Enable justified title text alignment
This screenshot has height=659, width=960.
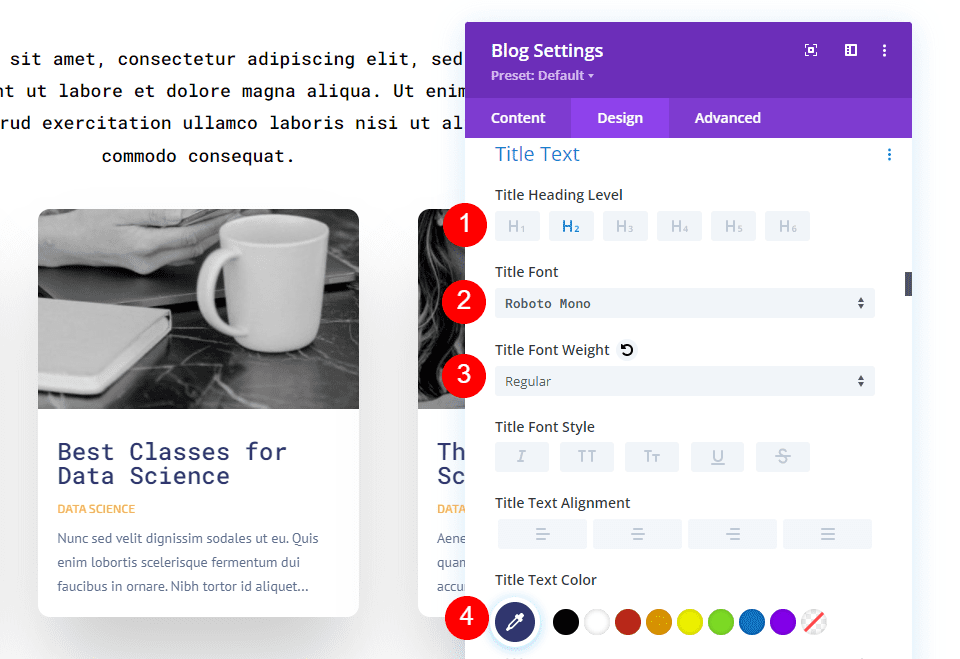click(x=827, y=533)
